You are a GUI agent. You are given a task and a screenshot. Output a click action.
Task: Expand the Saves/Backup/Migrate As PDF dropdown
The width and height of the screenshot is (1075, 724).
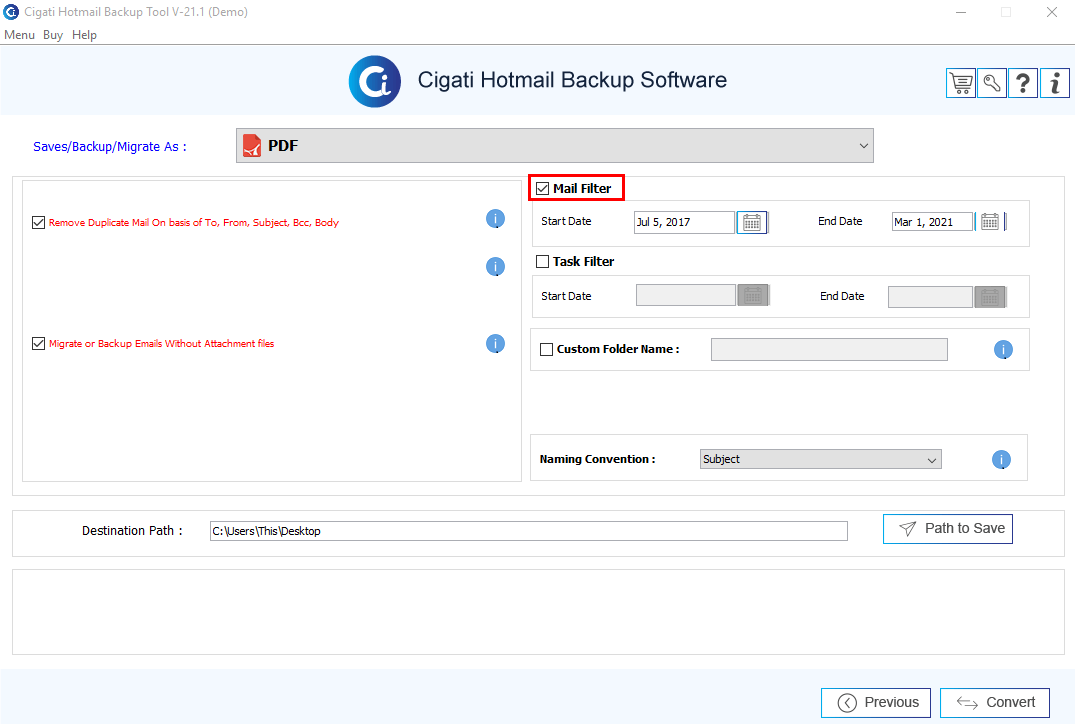tap(555, 145)
